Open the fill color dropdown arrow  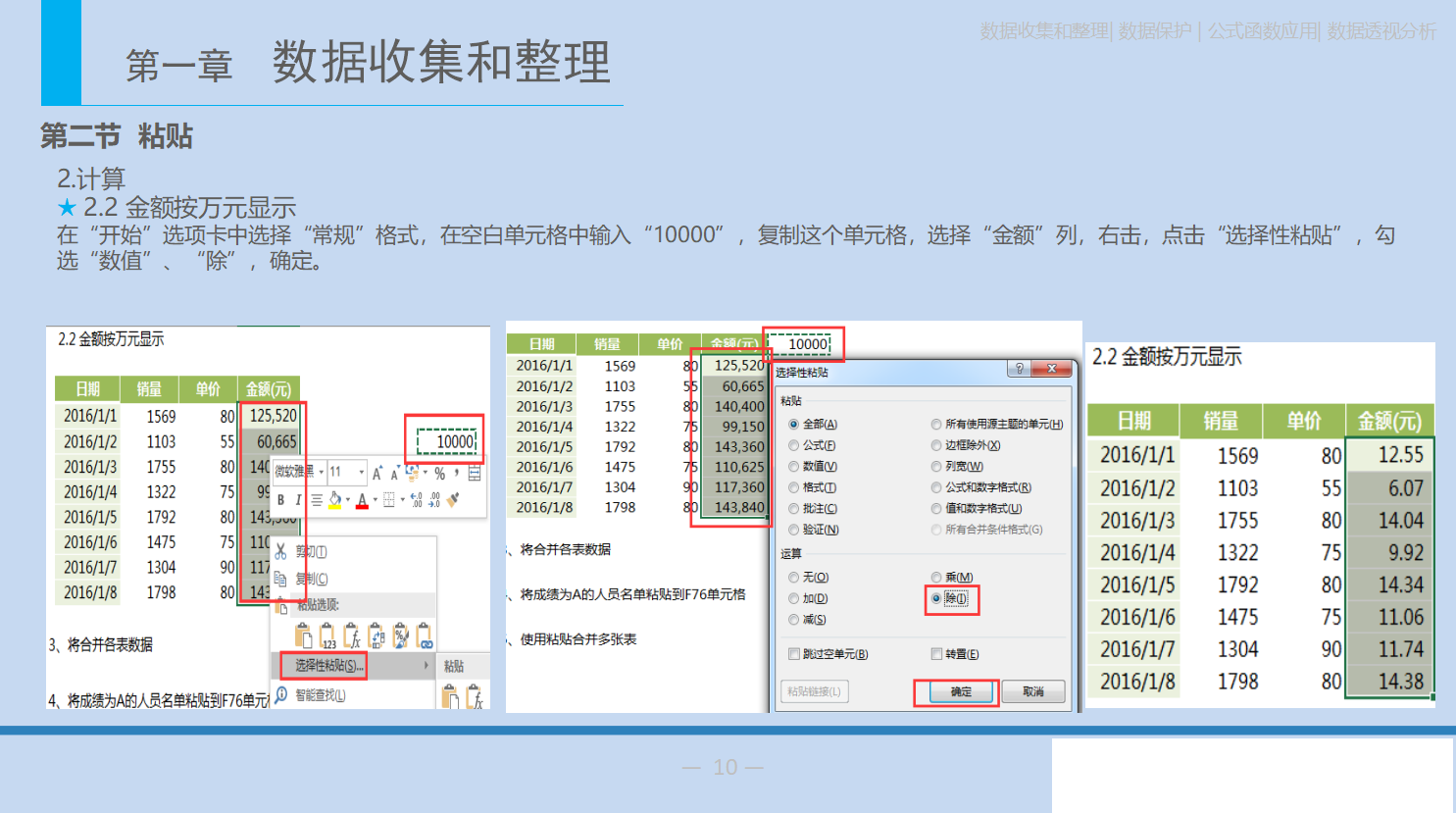(x=348, y=500)
